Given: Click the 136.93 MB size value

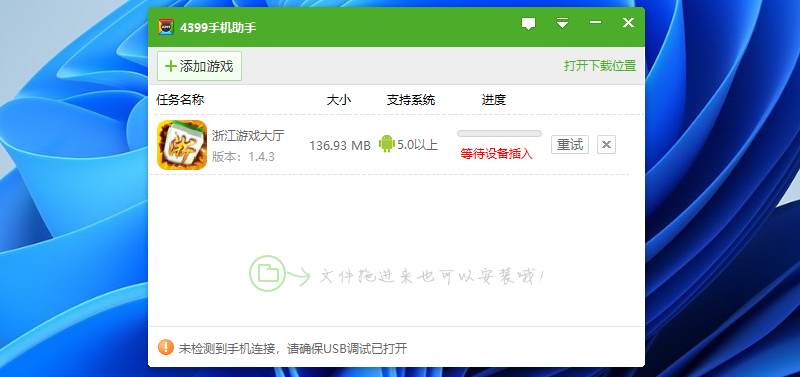Looking at the screenshot, I should pyautogui.click(x=340, y=145).
